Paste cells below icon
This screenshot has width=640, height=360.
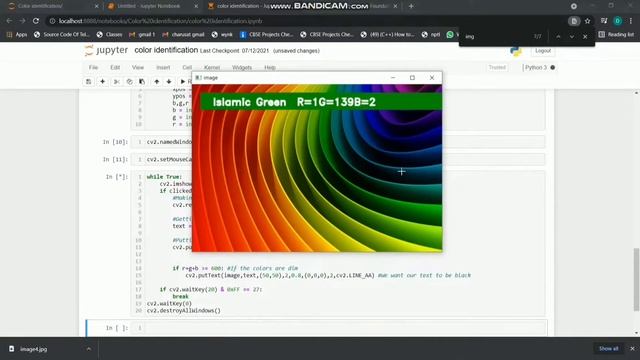click(x=142, y=82)
